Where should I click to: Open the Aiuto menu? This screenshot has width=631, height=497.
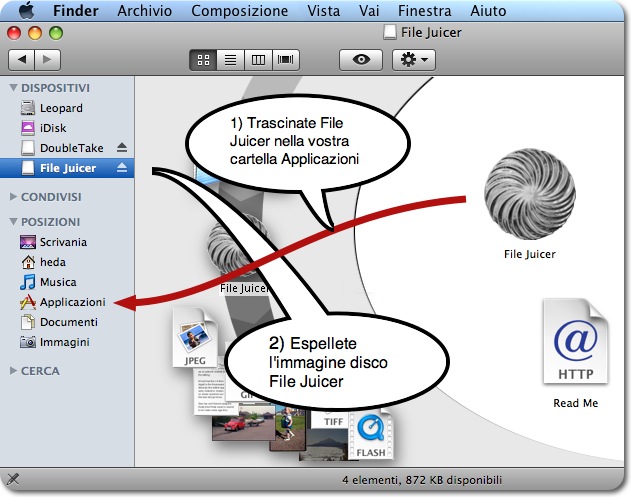tap(488, 10)
